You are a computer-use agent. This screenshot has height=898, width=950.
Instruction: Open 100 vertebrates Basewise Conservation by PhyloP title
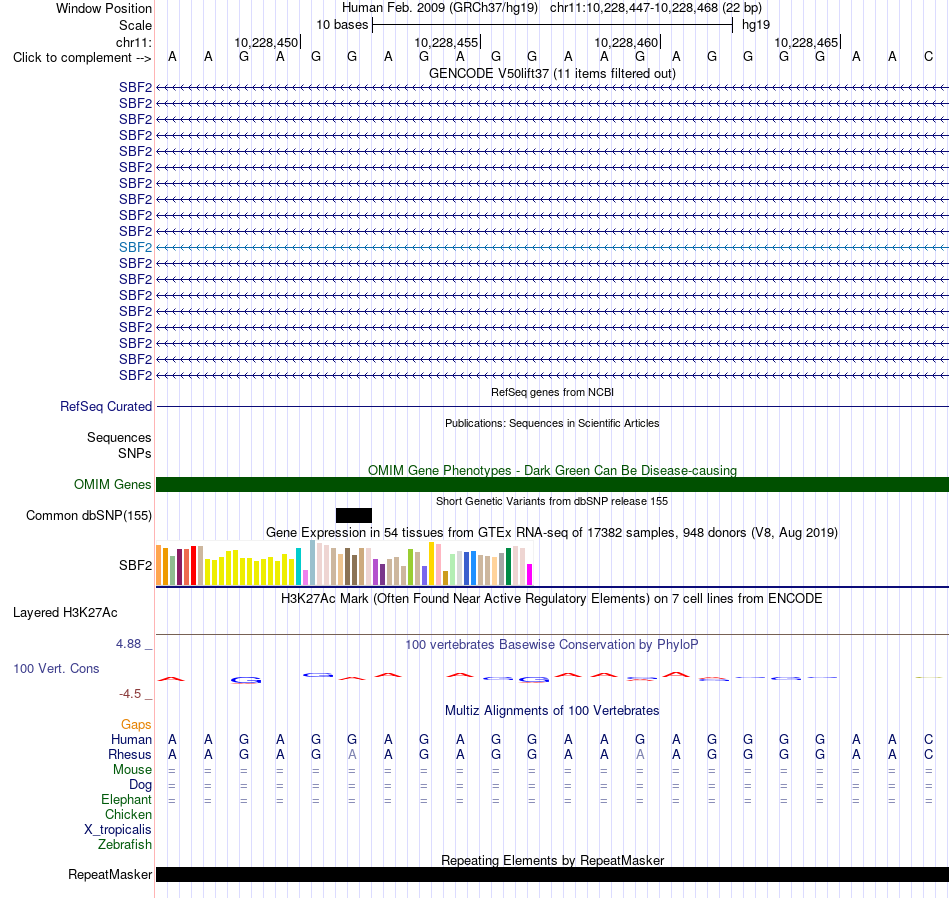(x=552, y=645)
